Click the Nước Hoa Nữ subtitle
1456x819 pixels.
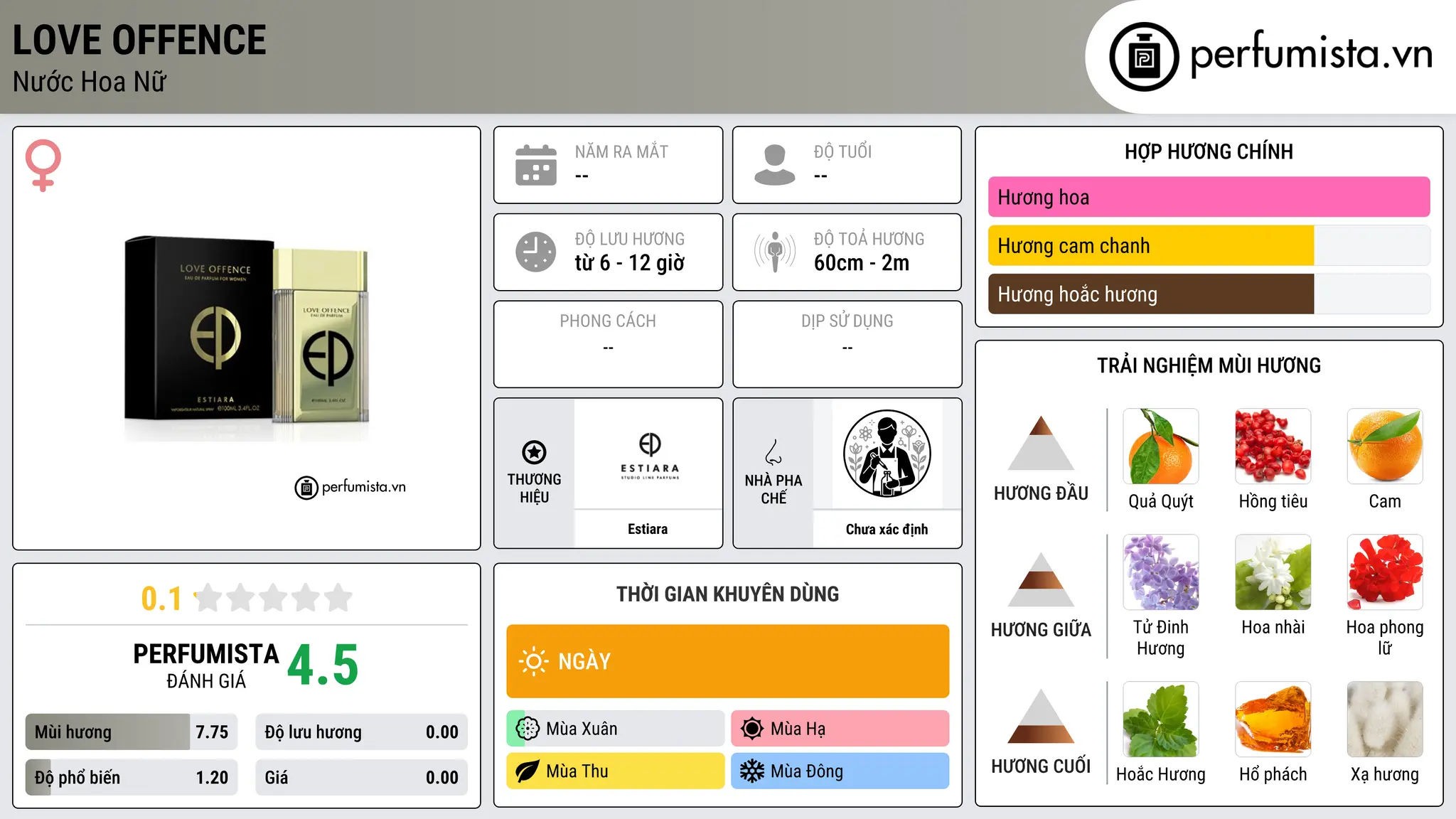pyautogui.click(x=90, y=82)
